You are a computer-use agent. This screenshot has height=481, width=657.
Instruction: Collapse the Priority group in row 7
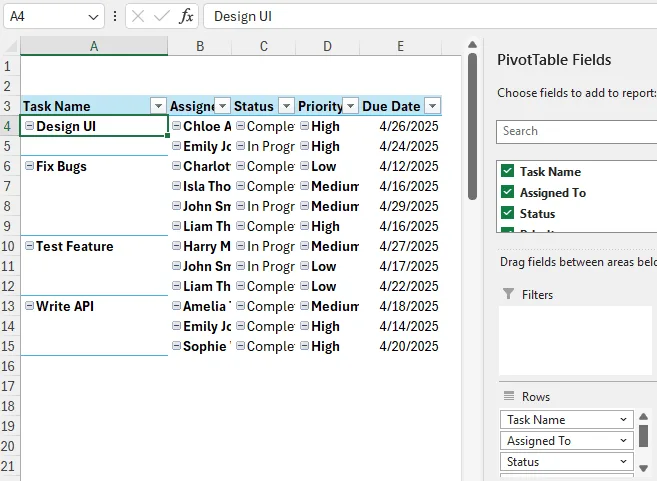pyautogui.click(x=305, y=186)
